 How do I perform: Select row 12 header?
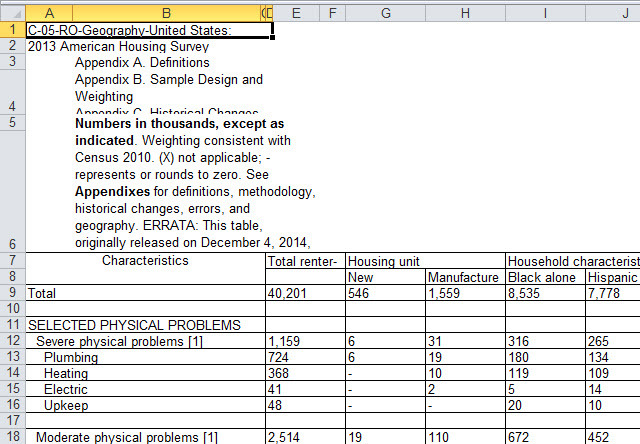coord(13,340)
